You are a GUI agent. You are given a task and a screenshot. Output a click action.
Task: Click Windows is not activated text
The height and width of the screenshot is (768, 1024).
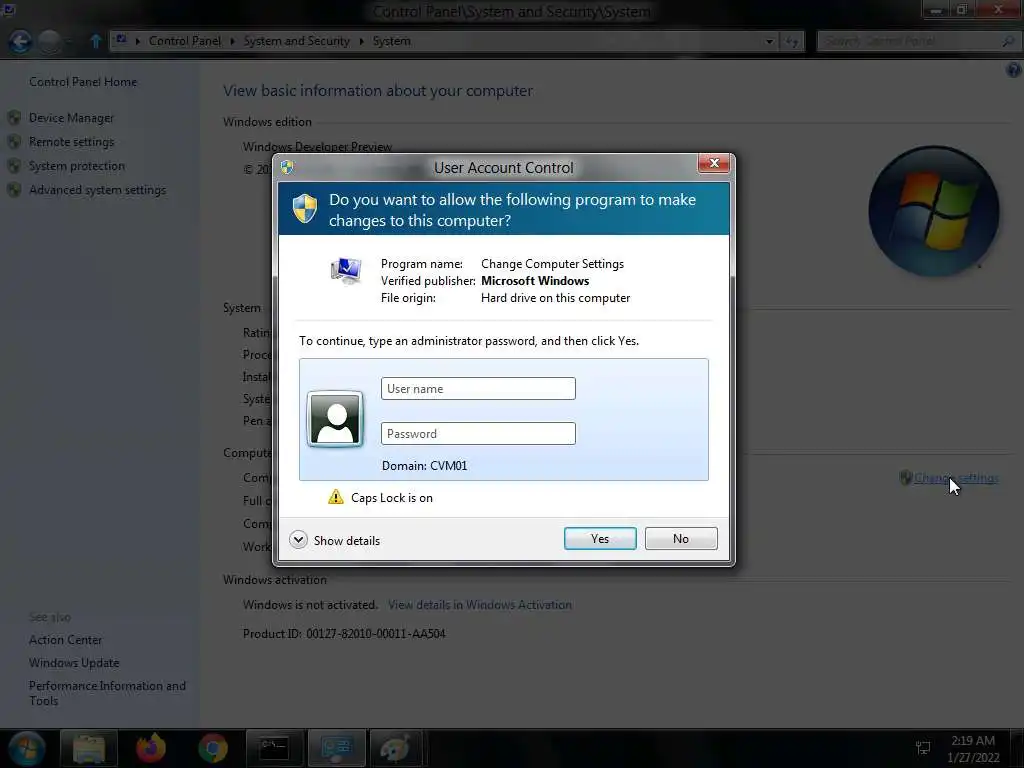[x=310, y=605]
